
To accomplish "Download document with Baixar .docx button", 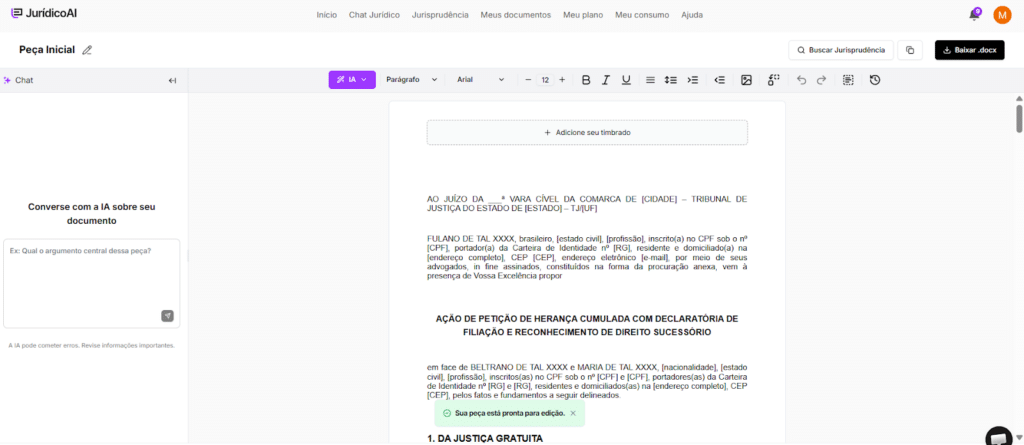I will pyautogui.click(x=970, y=50).
